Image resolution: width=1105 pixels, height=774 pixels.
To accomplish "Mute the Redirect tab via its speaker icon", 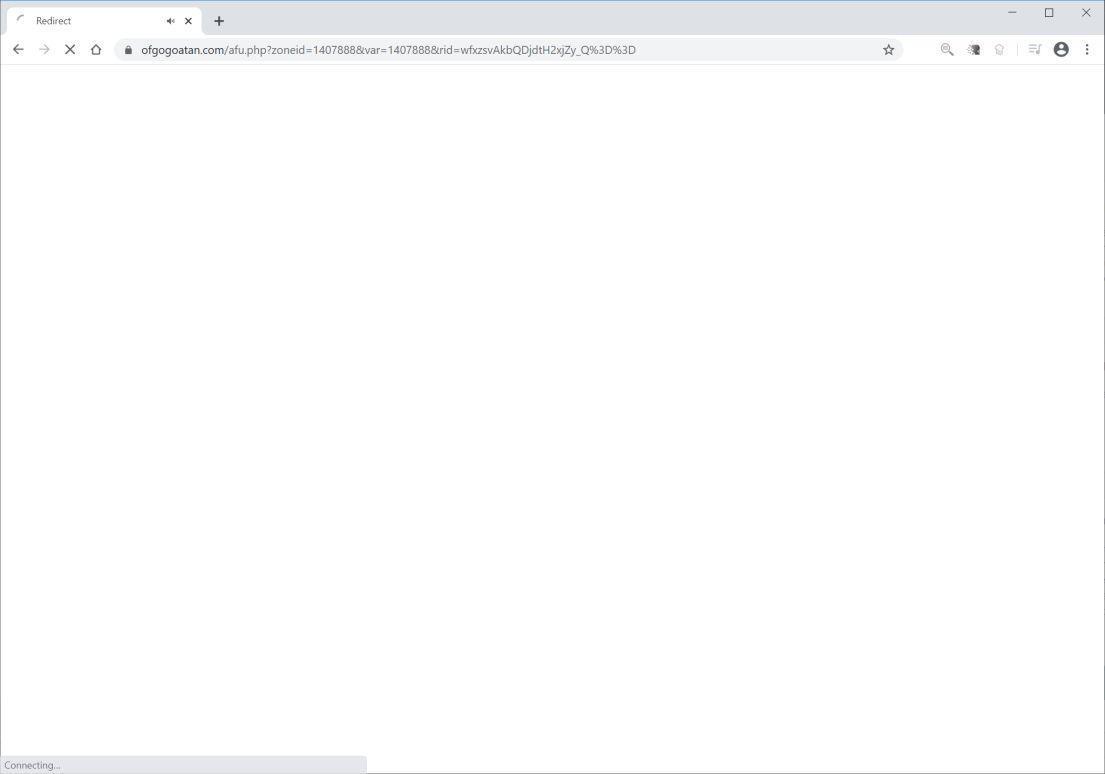I will 169,20.
